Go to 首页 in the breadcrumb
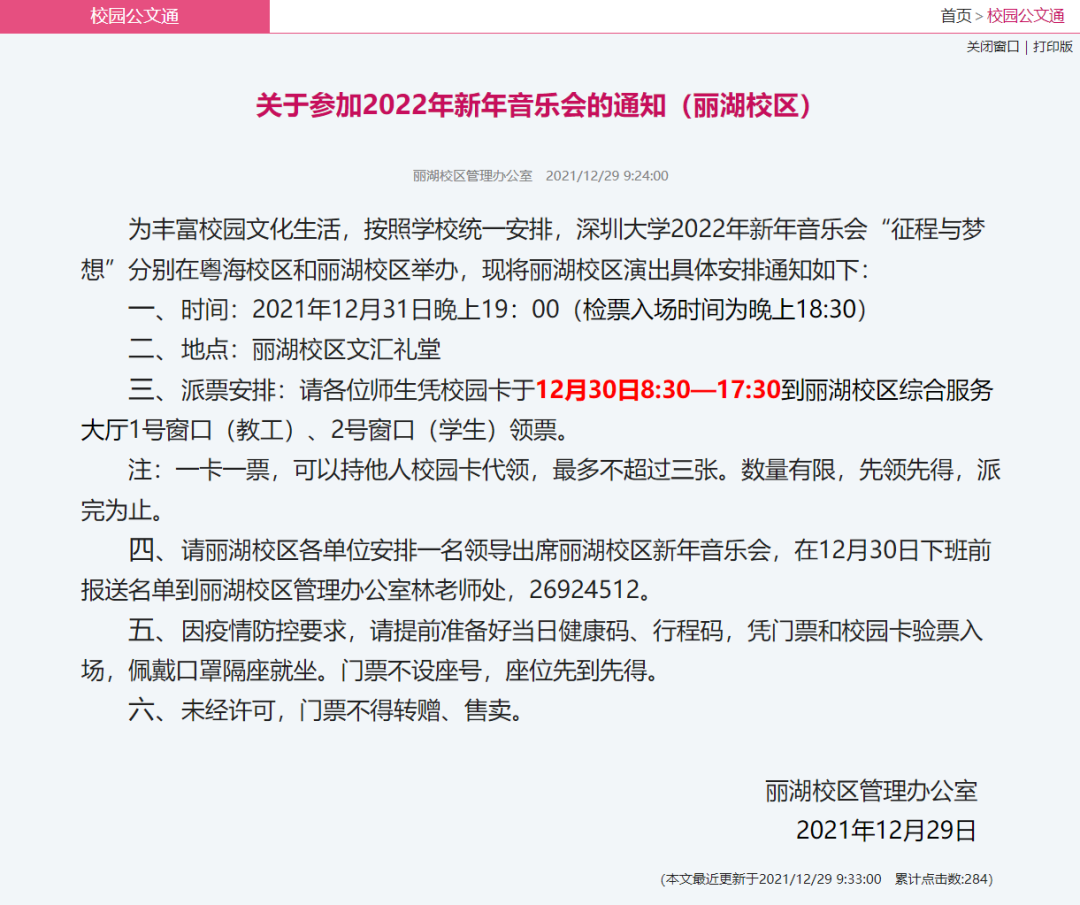Image resolution: width=1080 pixels, height=905 pixels. pyautogui.click(x=956, y=15)
